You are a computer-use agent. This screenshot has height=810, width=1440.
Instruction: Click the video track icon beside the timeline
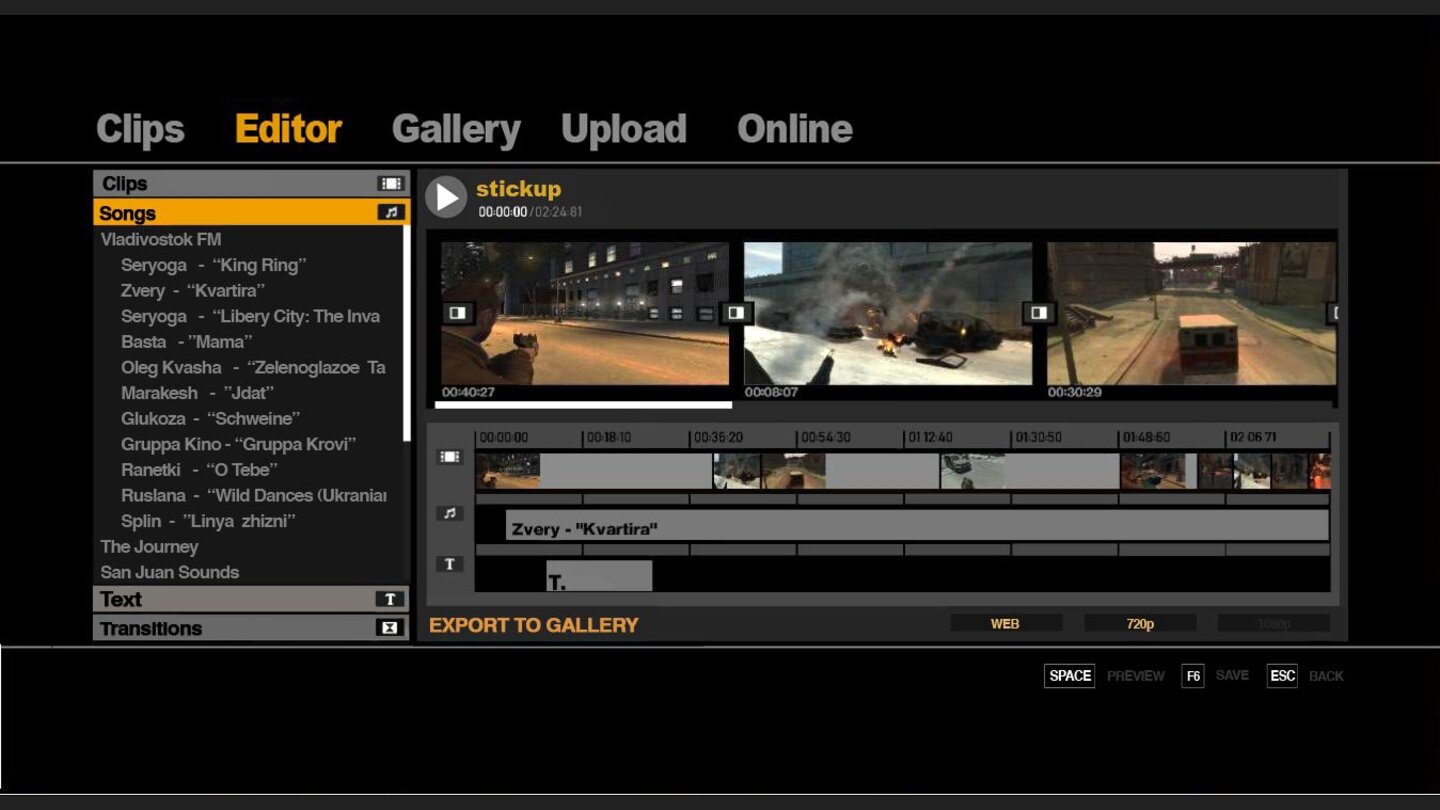click(x=449, y=457)
